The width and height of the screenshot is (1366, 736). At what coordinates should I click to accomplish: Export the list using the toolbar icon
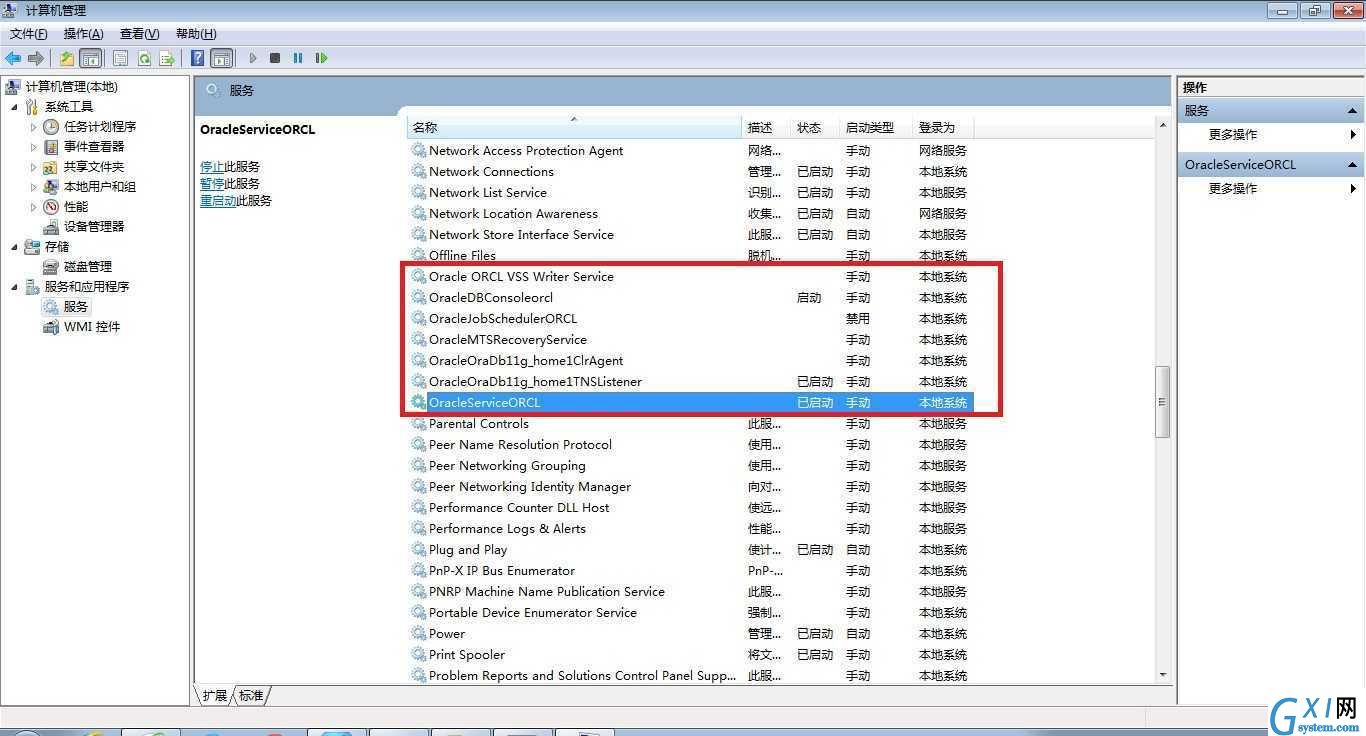[x=167, y=58]
